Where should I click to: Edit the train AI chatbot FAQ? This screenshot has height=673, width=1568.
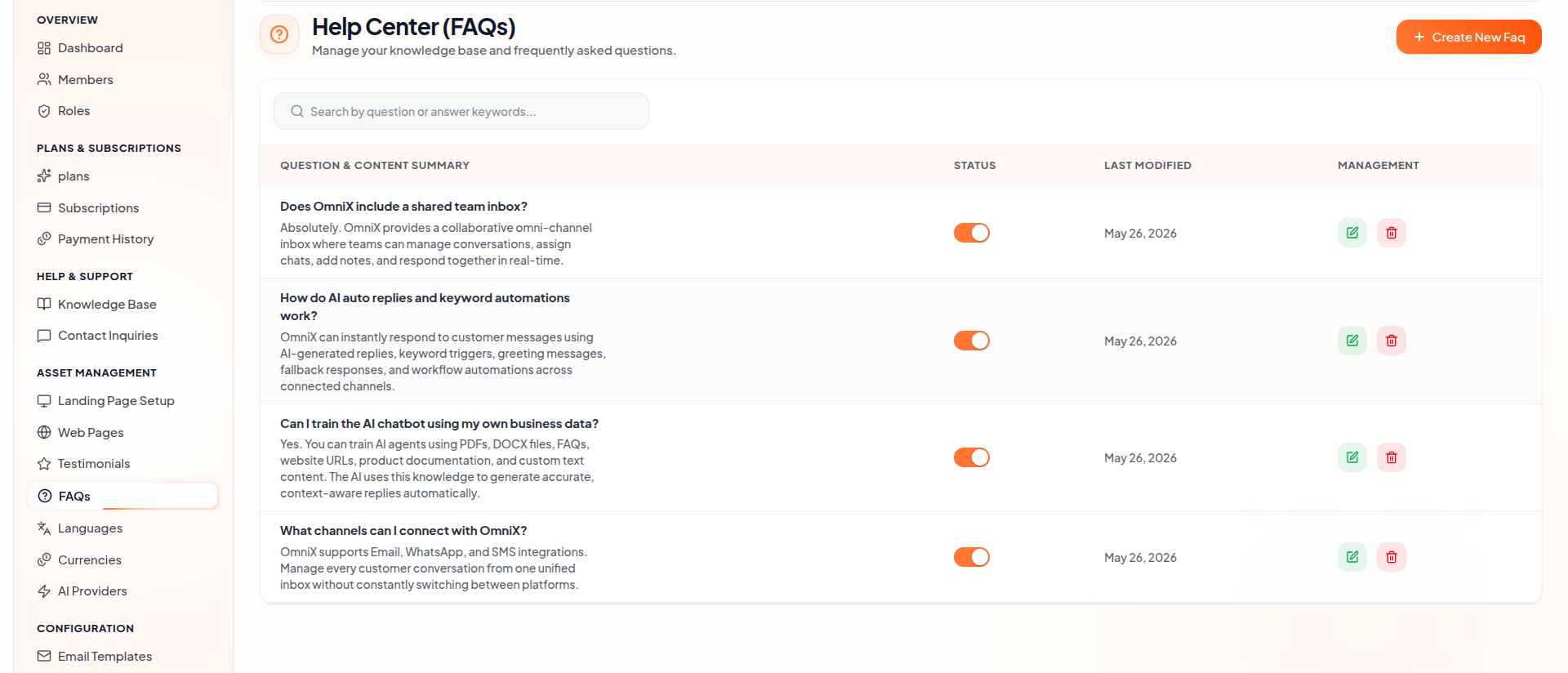point(1352,457)
